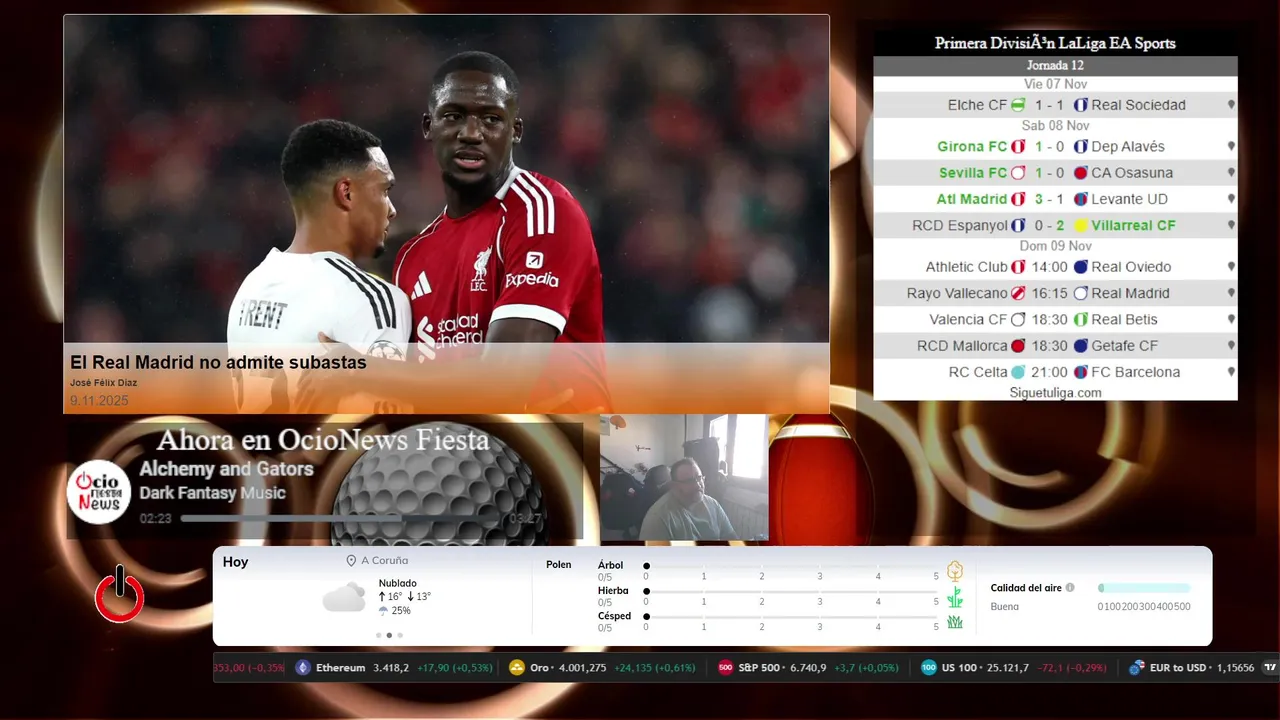The width and height of the screenshot is (1280, 720).
Task: Click the article date 9.11.2025
Action: coord(99,401)
